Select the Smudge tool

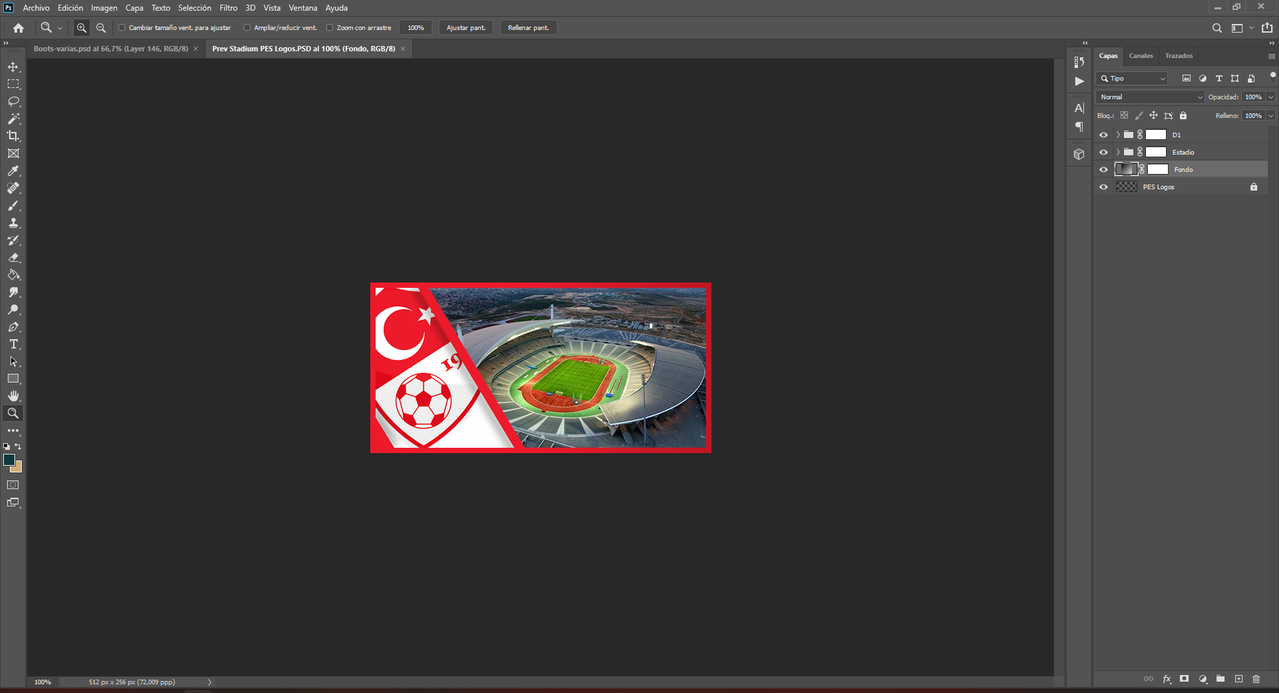pos(13,292)
